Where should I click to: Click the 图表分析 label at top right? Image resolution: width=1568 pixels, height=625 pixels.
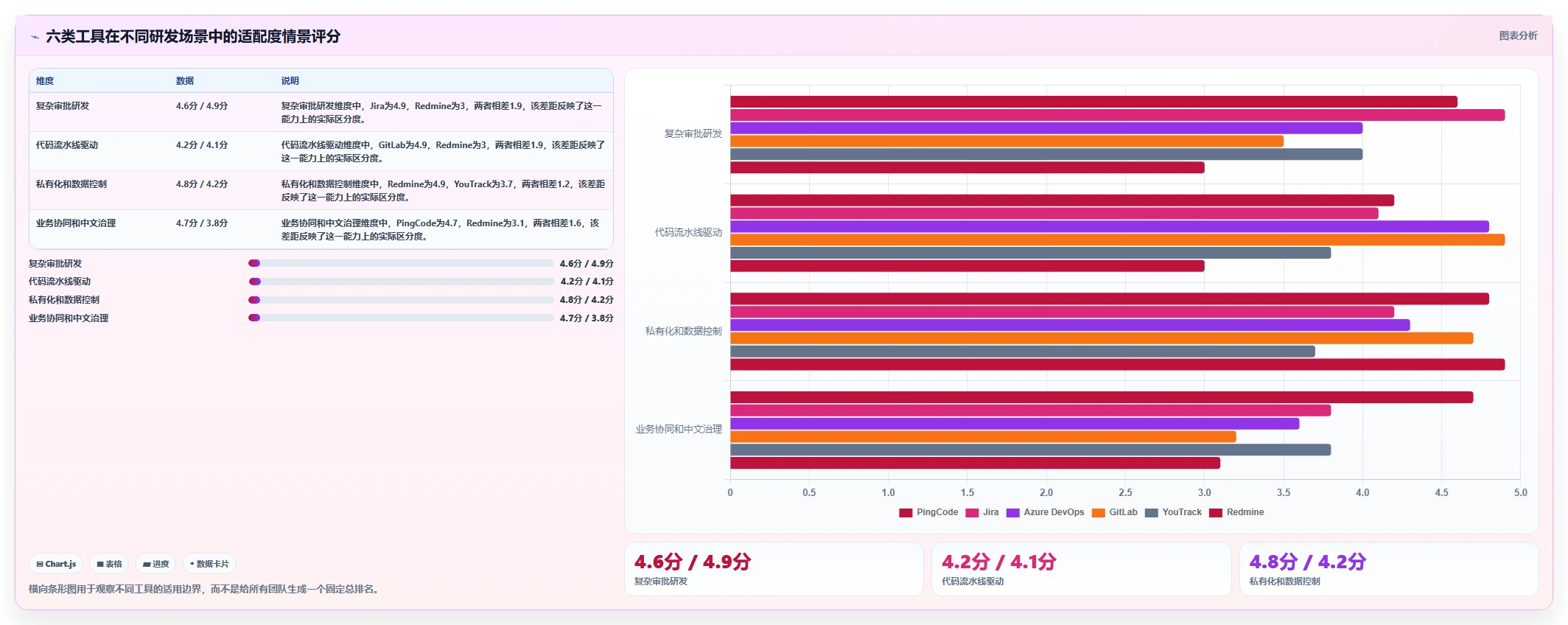pos(1518,35)
